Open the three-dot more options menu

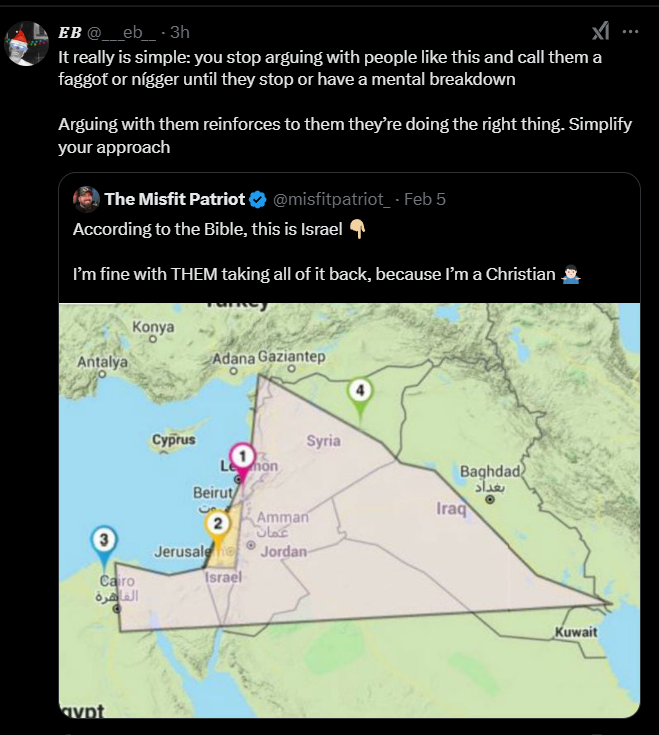(630, 31)
